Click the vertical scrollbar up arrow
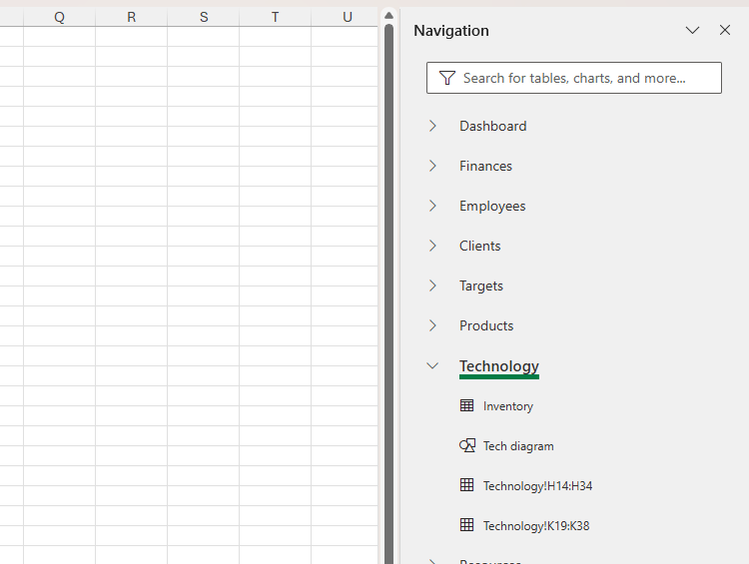Viewport: 749px width, 564px height. [x=389, y=15]
